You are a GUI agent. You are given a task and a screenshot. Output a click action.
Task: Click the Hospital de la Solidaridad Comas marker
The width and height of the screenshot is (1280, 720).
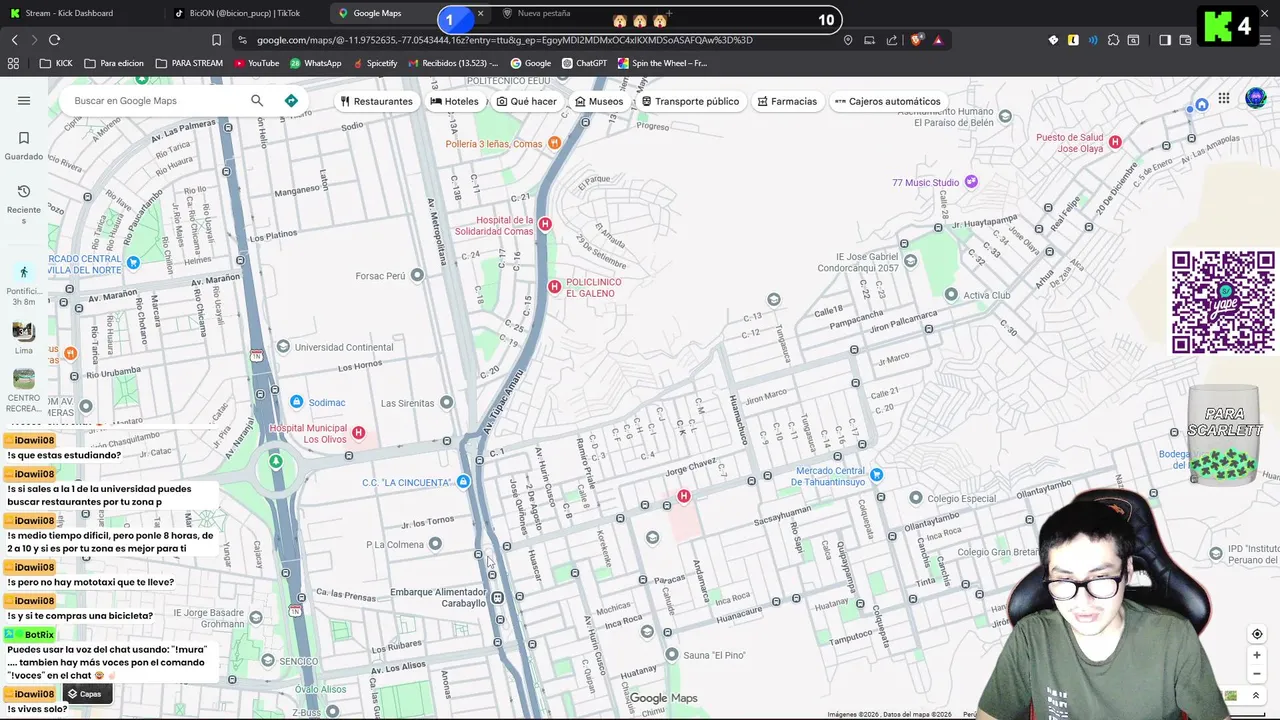coord(545,224)
